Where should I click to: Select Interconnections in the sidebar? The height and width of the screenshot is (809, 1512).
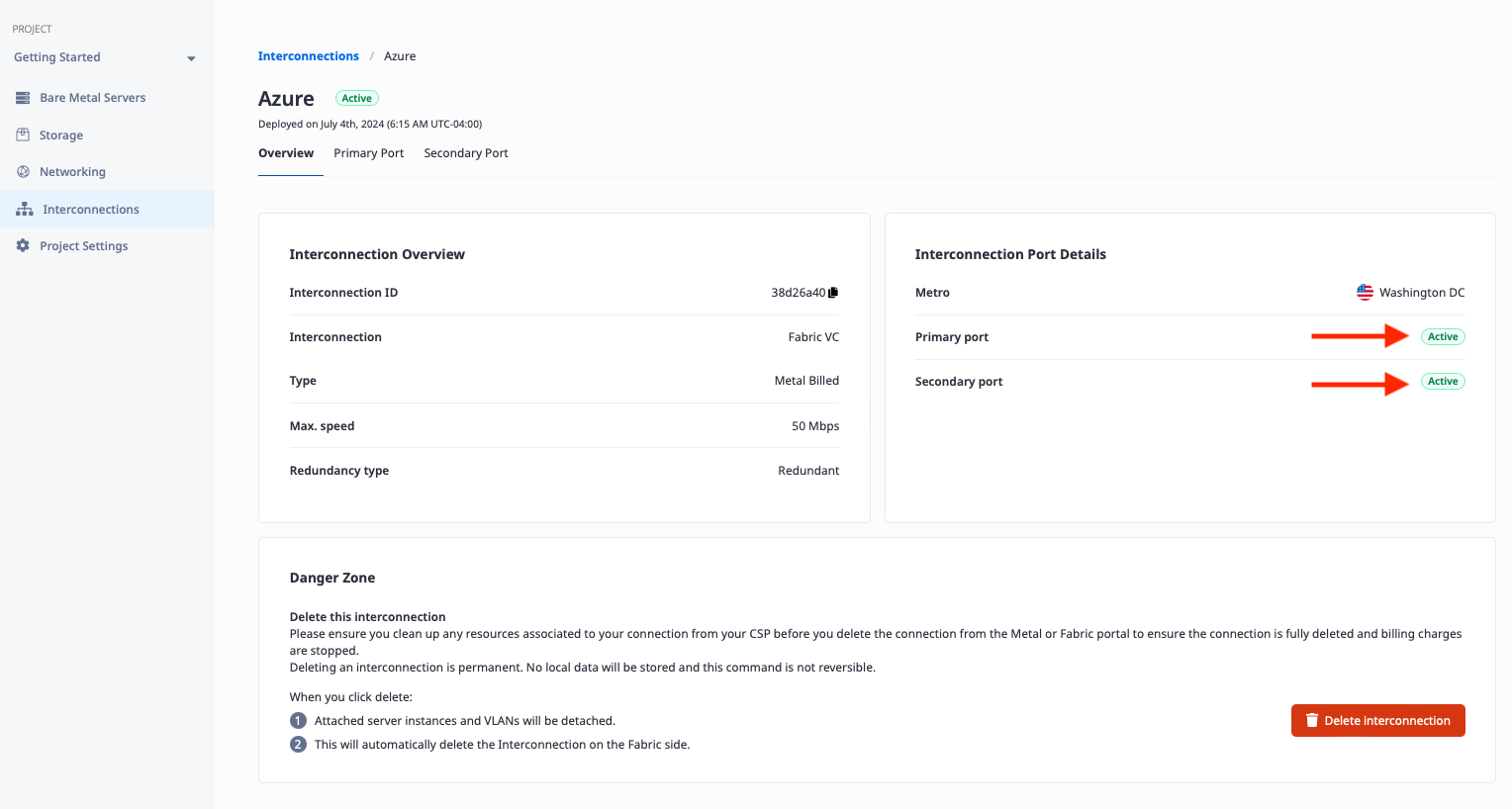pyautogui.click(x=107, y=209)
